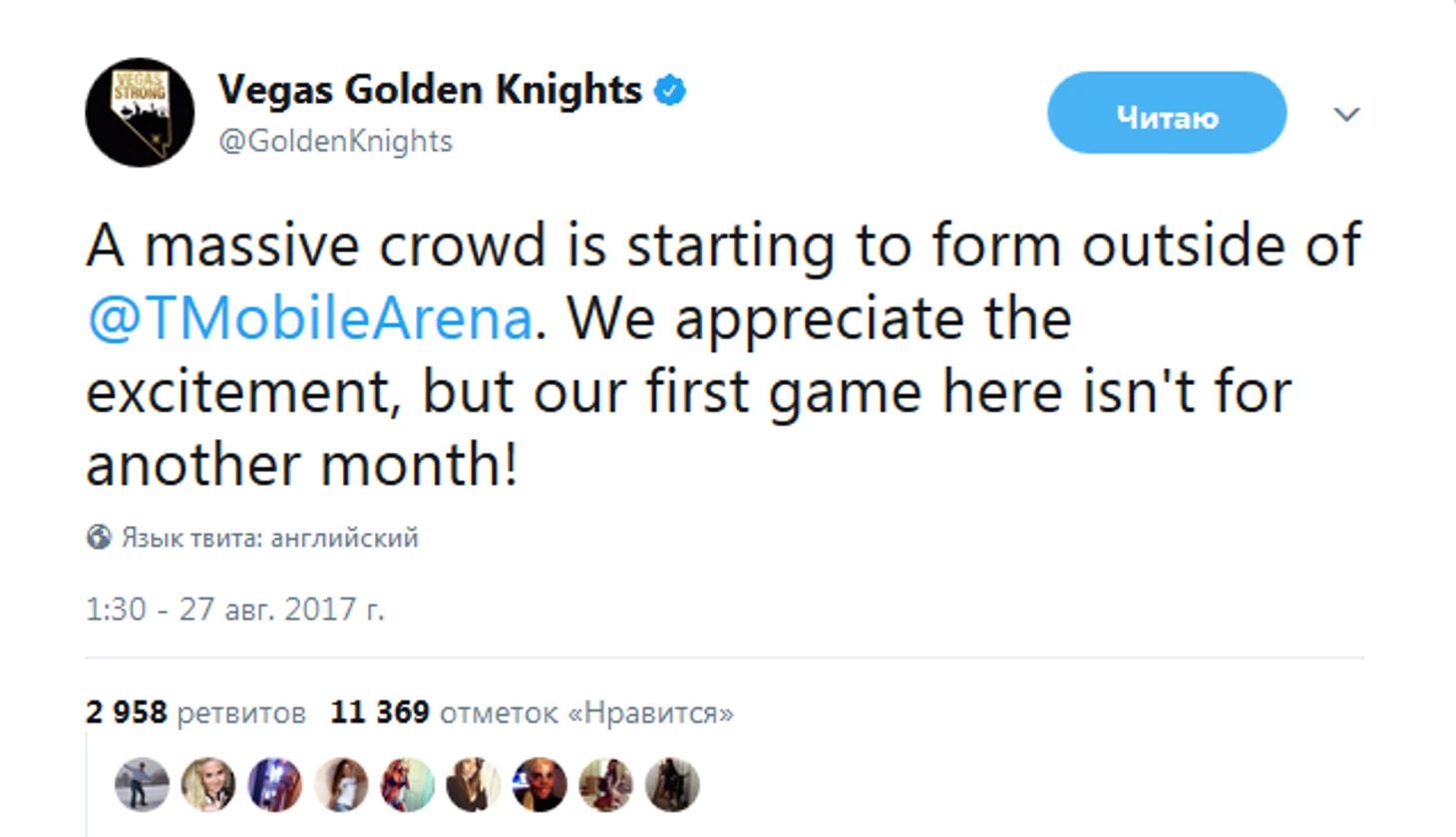Click the globe icon beside tweet language

[x=99, y=537]
